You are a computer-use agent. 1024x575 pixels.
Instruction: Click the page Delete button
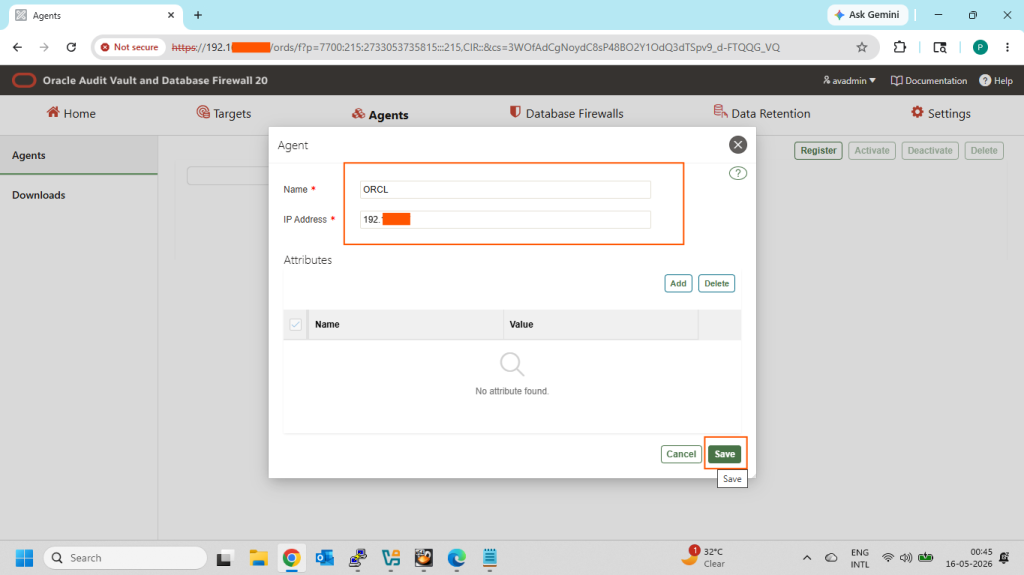pyautogui.click(x=984, y=150)
